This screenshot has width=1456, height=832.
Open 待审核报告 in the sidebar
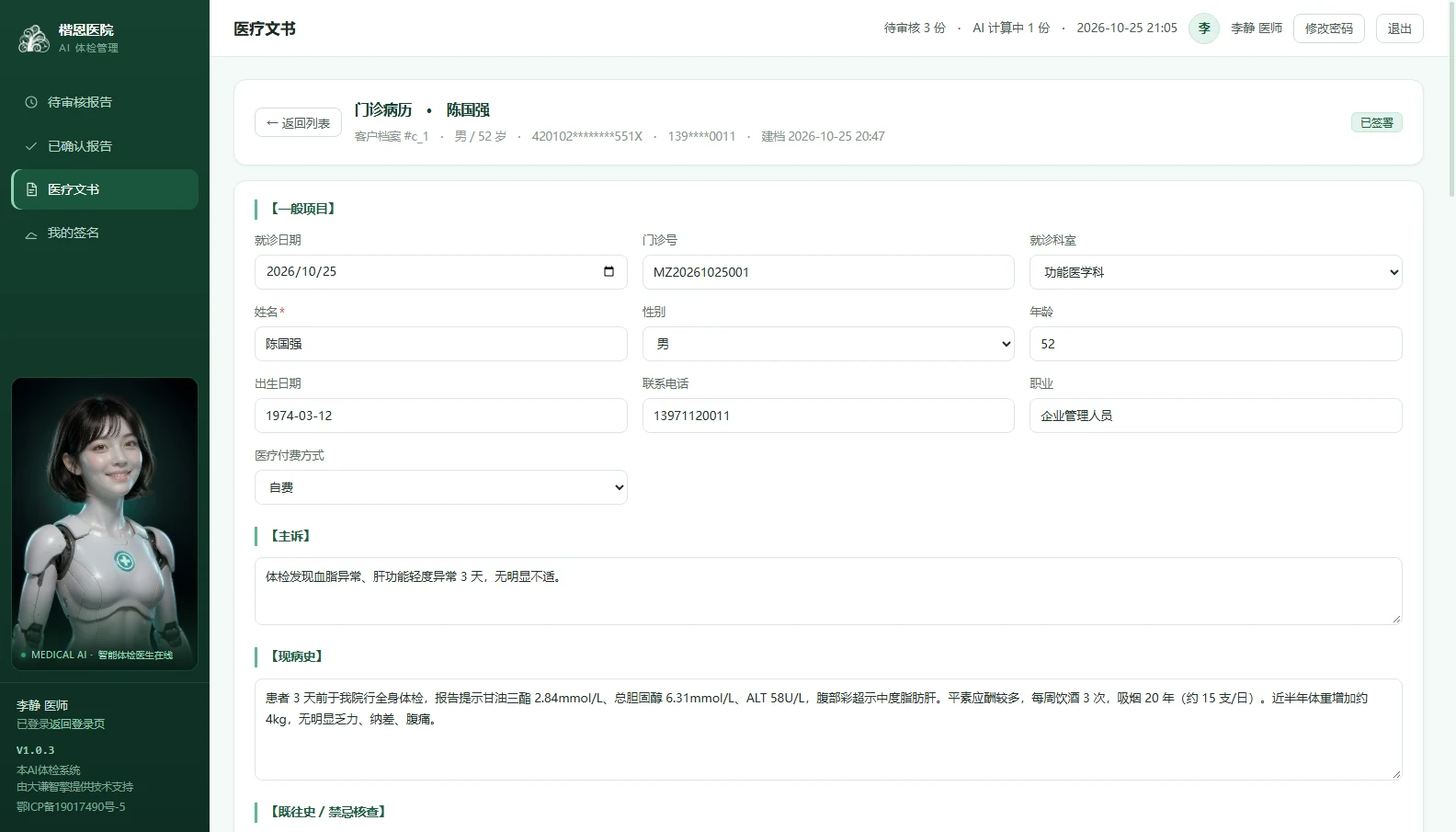coord(105,102)
